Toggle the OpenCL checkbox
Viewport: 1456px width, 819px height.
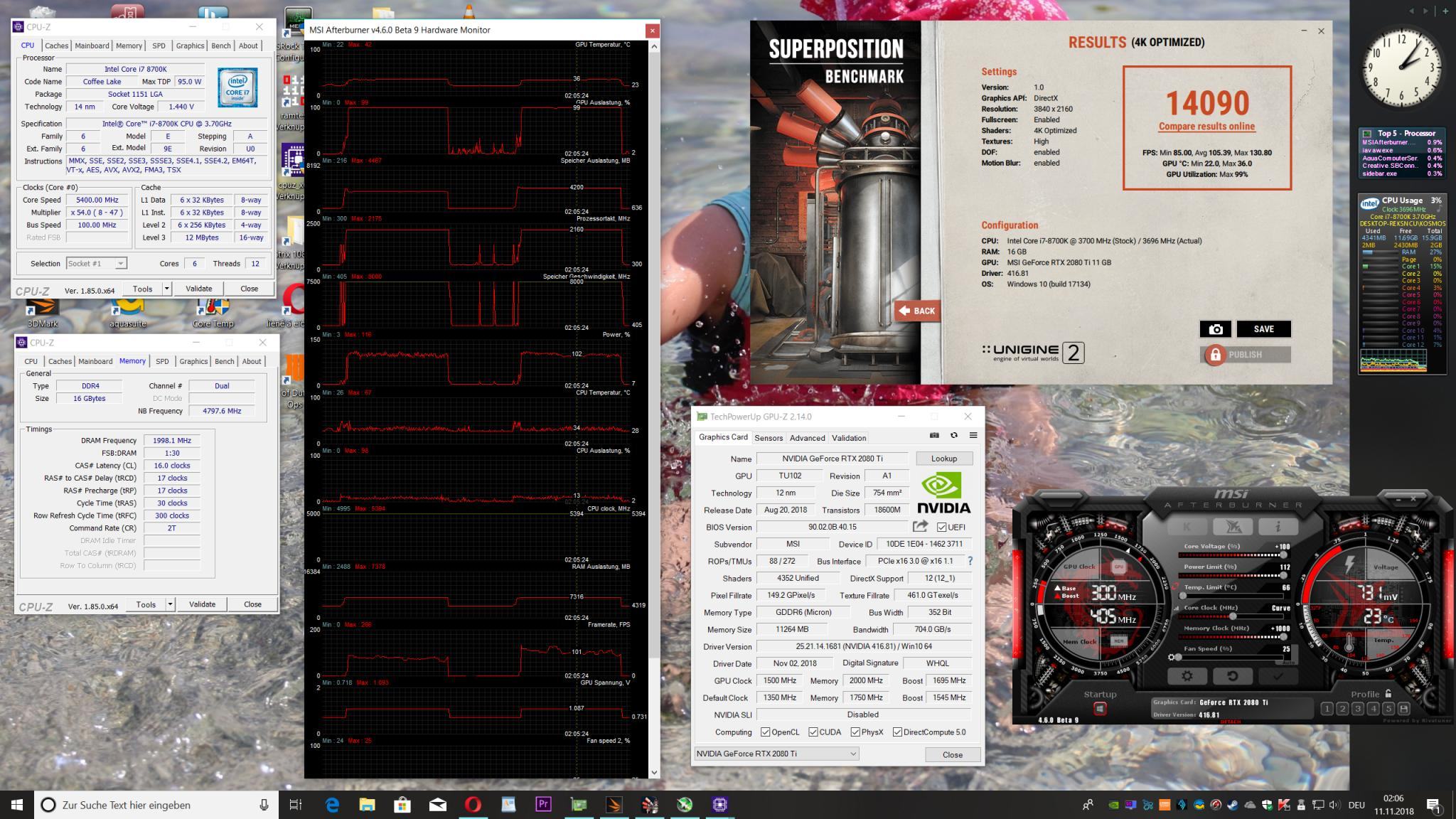[x=765, y=732]
